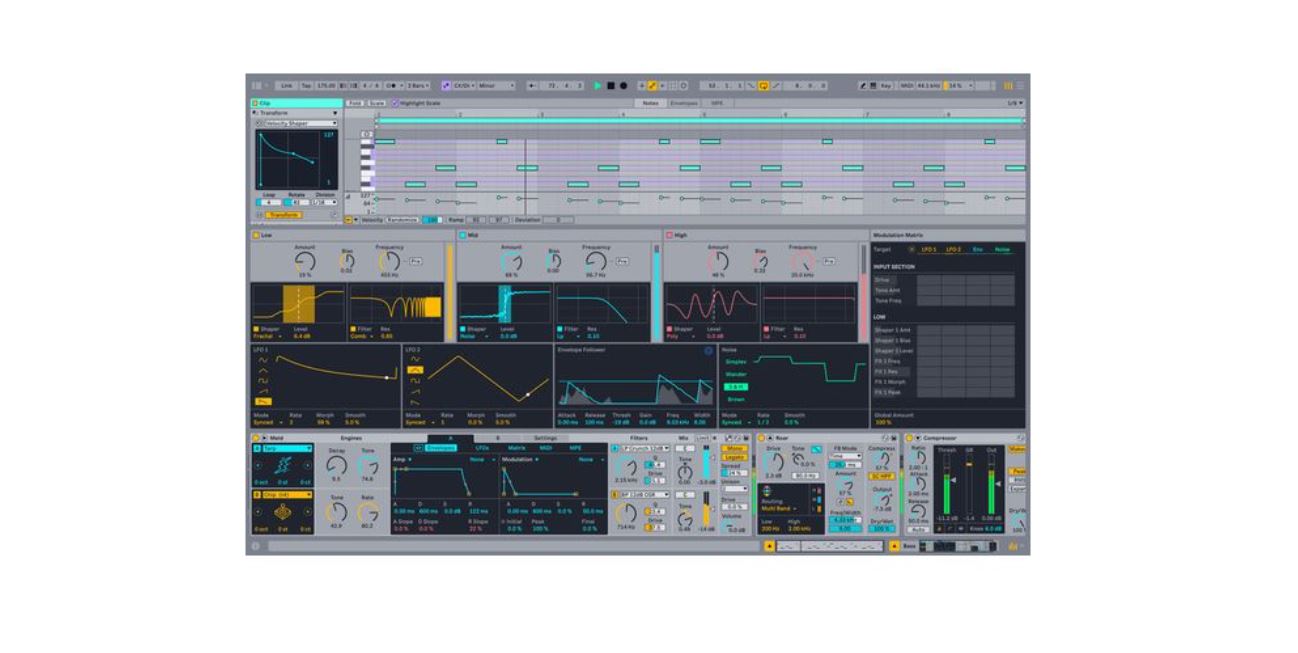Screen dimensions: 1298x653
Task: Open the Matrix tab in Meld
Action: coord(516,448)
